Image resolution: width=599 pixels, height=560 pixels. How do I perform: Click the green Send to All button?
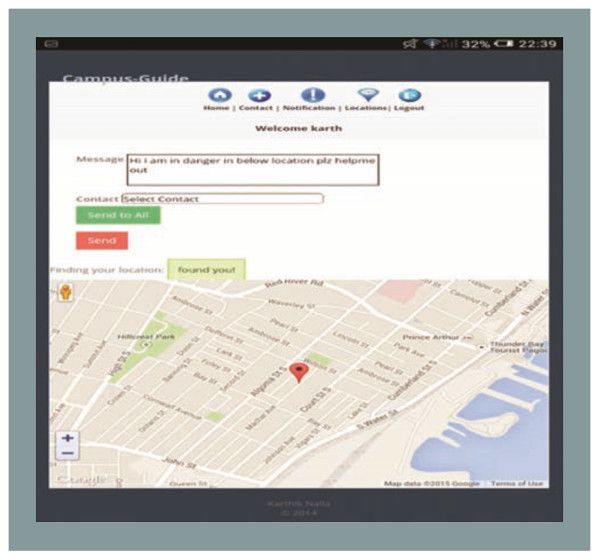[118, 215]
